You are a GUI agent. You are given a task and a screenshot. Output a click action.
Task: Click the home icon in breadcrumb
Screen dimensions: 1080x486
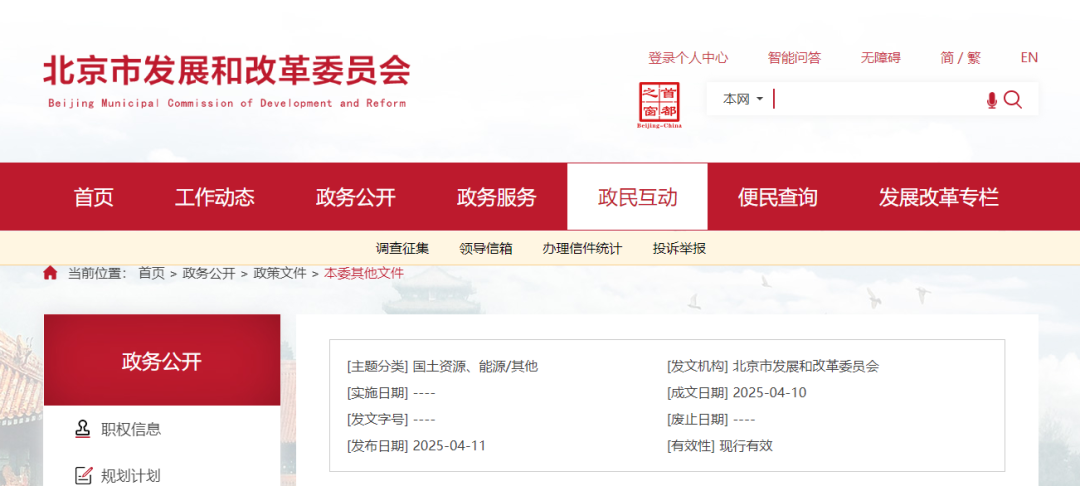coord(50,273)
